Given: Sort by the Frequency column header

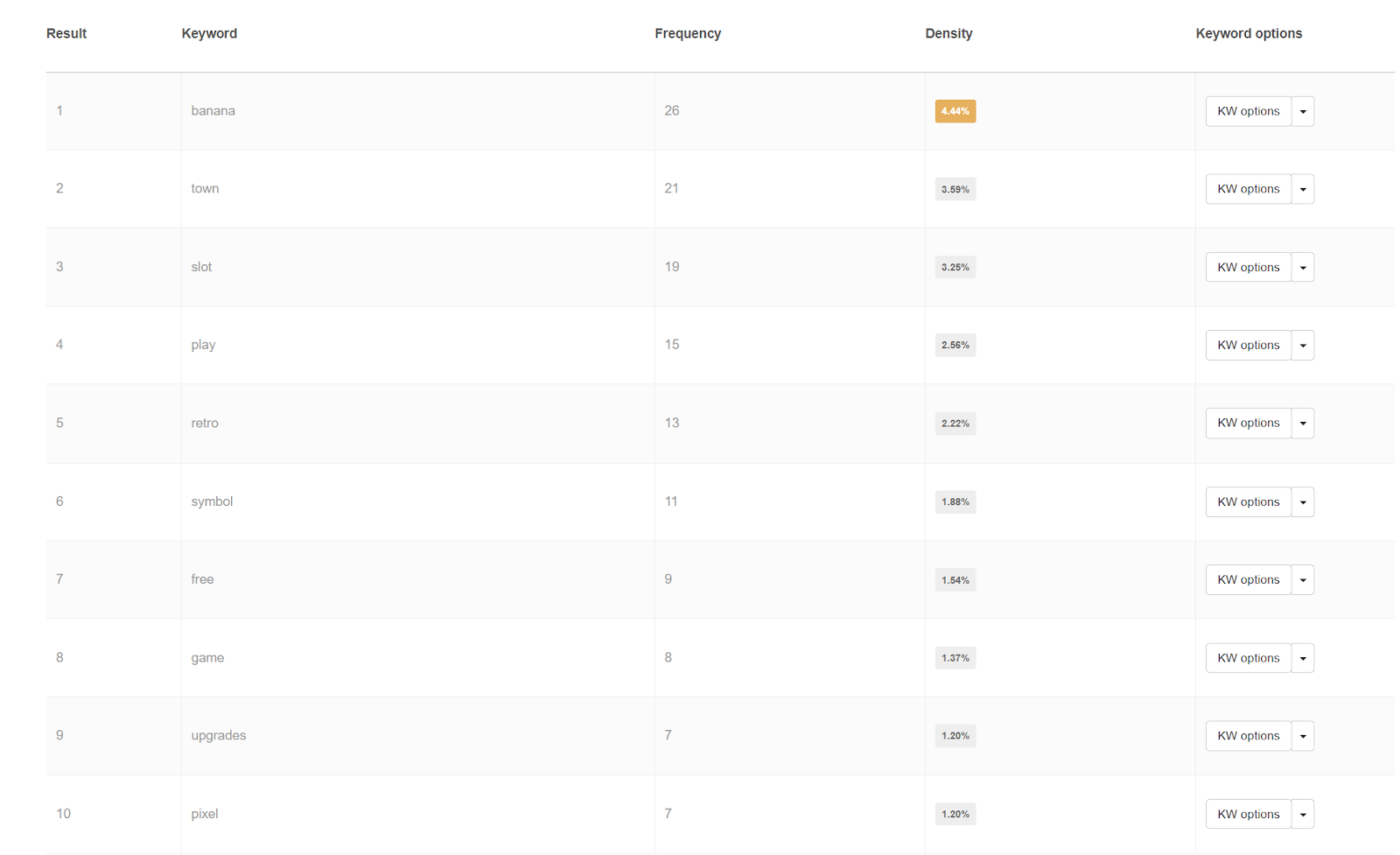Looking at the screenshot, I should coord(688,33).
